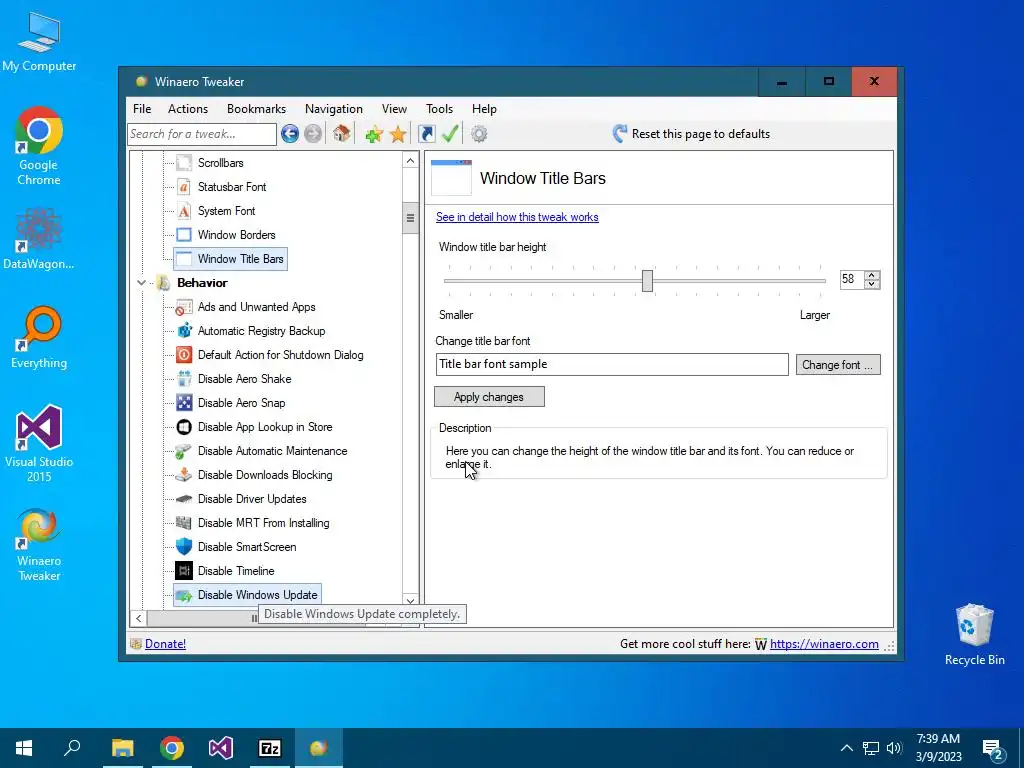Increase title bar height with up spinner
Screen dimensions: 1024x768
click(x=871, y=275)
